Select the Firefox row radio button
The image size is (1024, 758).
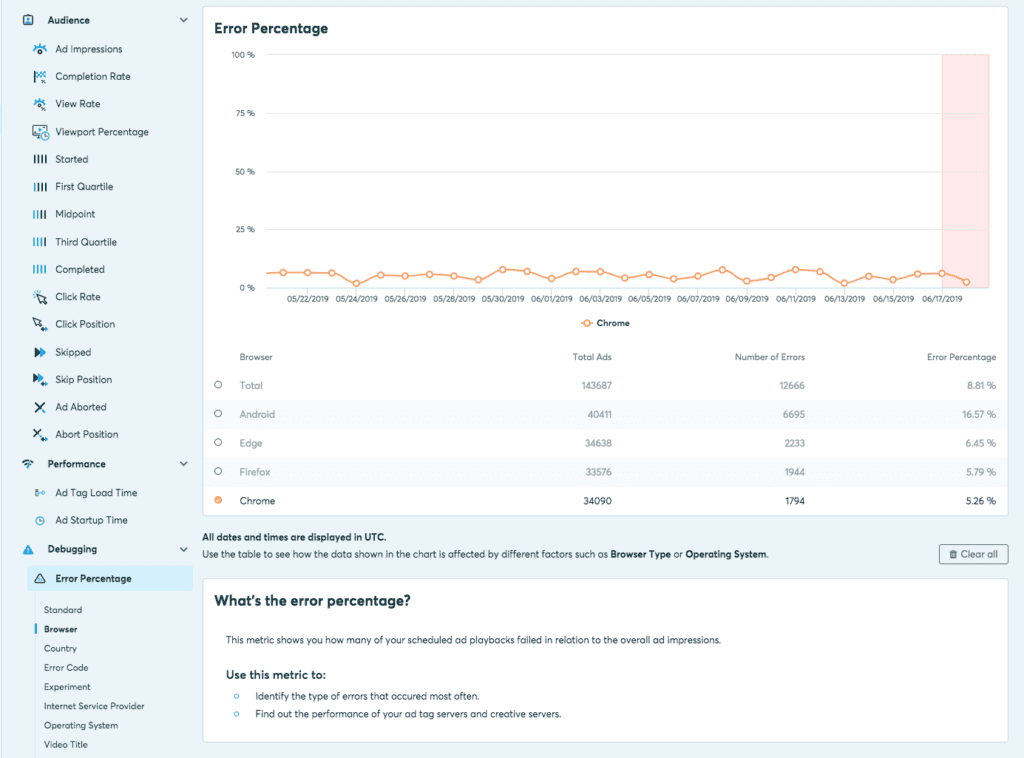pyautogui.click(x=218, y=471)
